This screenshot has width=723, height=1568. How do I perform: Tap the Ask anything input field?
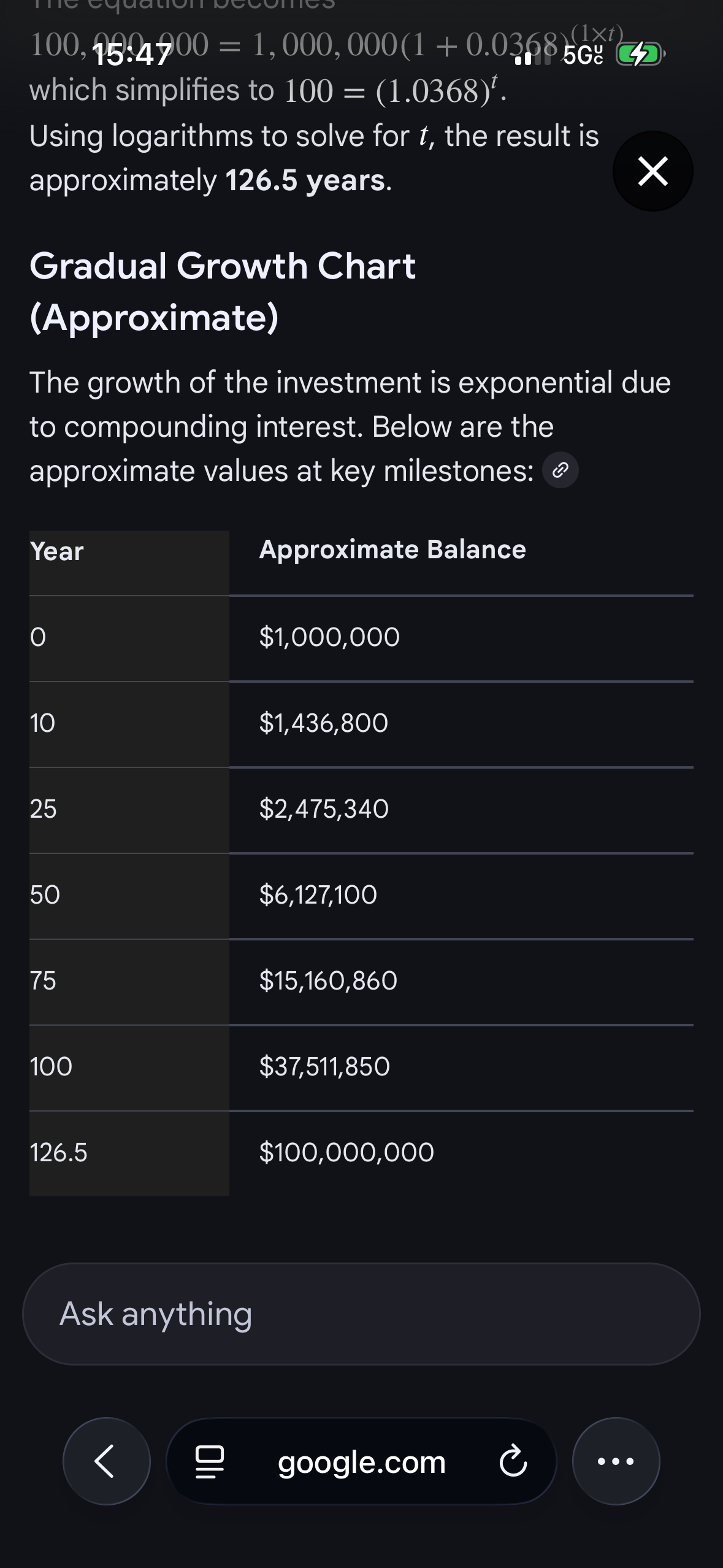click(361, 1314)
